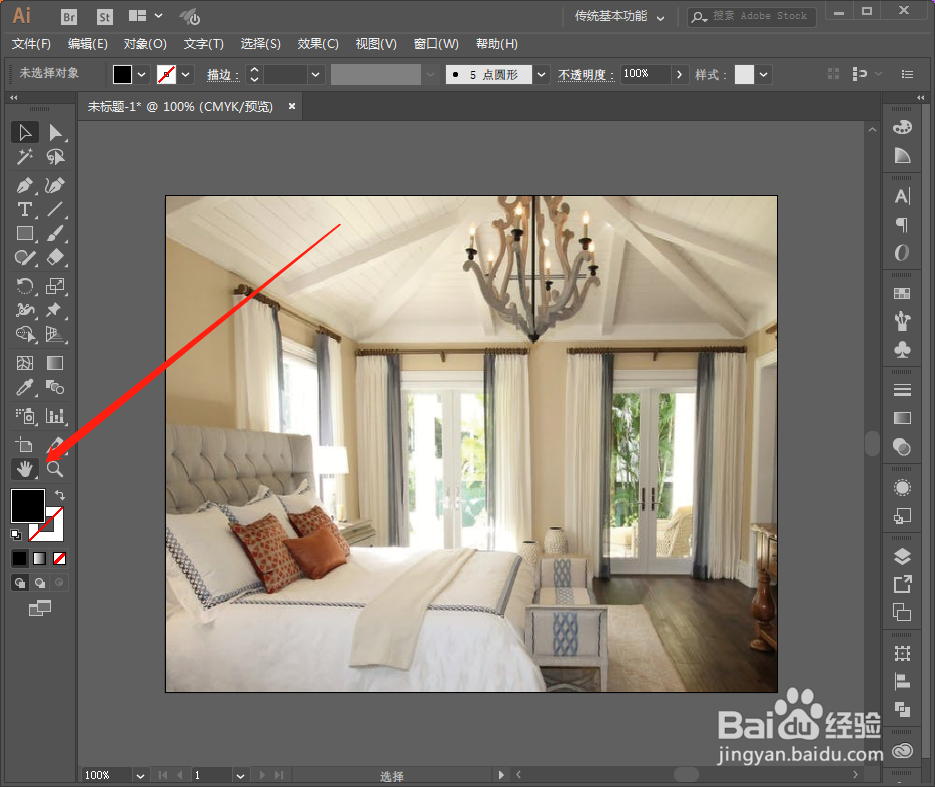
Task: Set paint mode to Gradient
Action: pyautogui.click(x=39, y=558)
